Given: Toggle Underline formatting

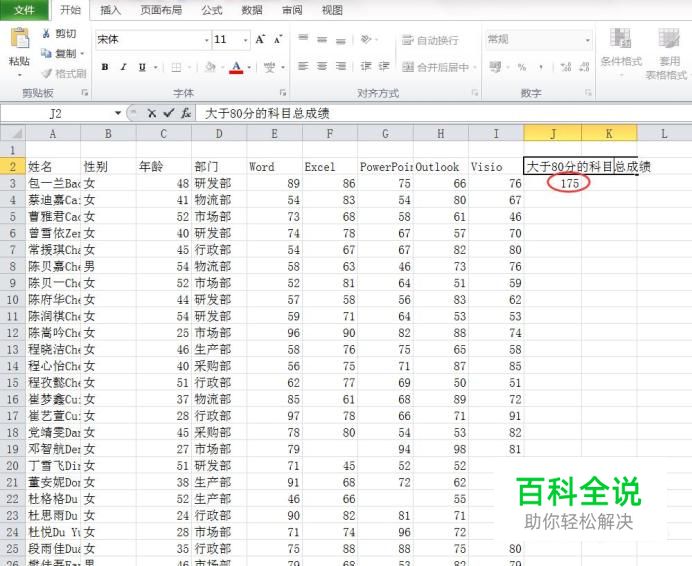Looking at the screenshot, I should 142,67.
